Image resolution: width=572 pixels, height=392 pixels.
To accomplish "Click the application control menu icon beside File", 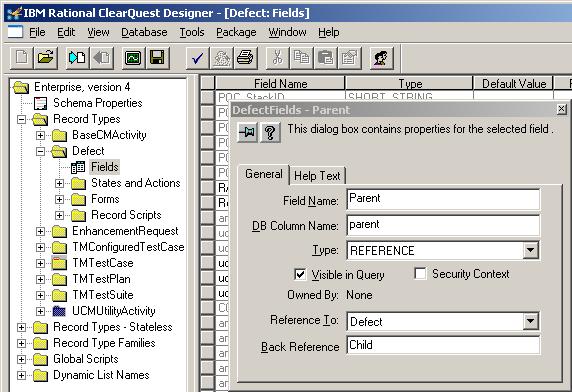I will (15, 32).
